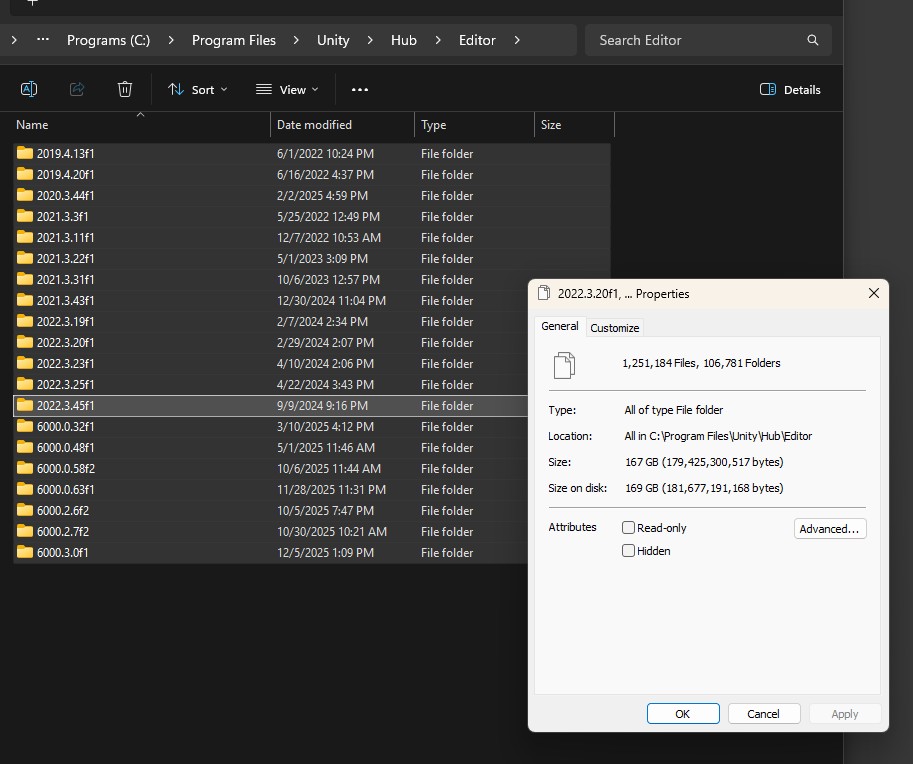
Task: Open the Sort dropdown menu
Action: tap(197, 89)
